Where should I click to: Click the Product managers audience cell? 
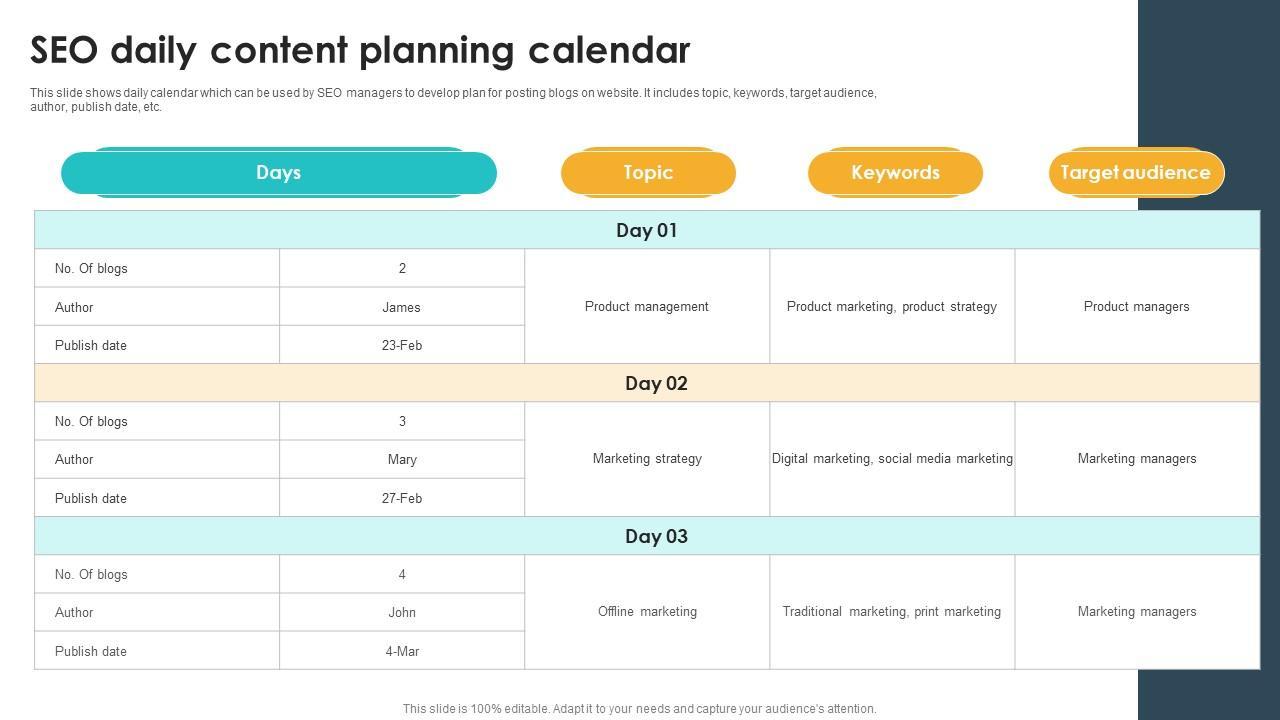[1137, 307]
